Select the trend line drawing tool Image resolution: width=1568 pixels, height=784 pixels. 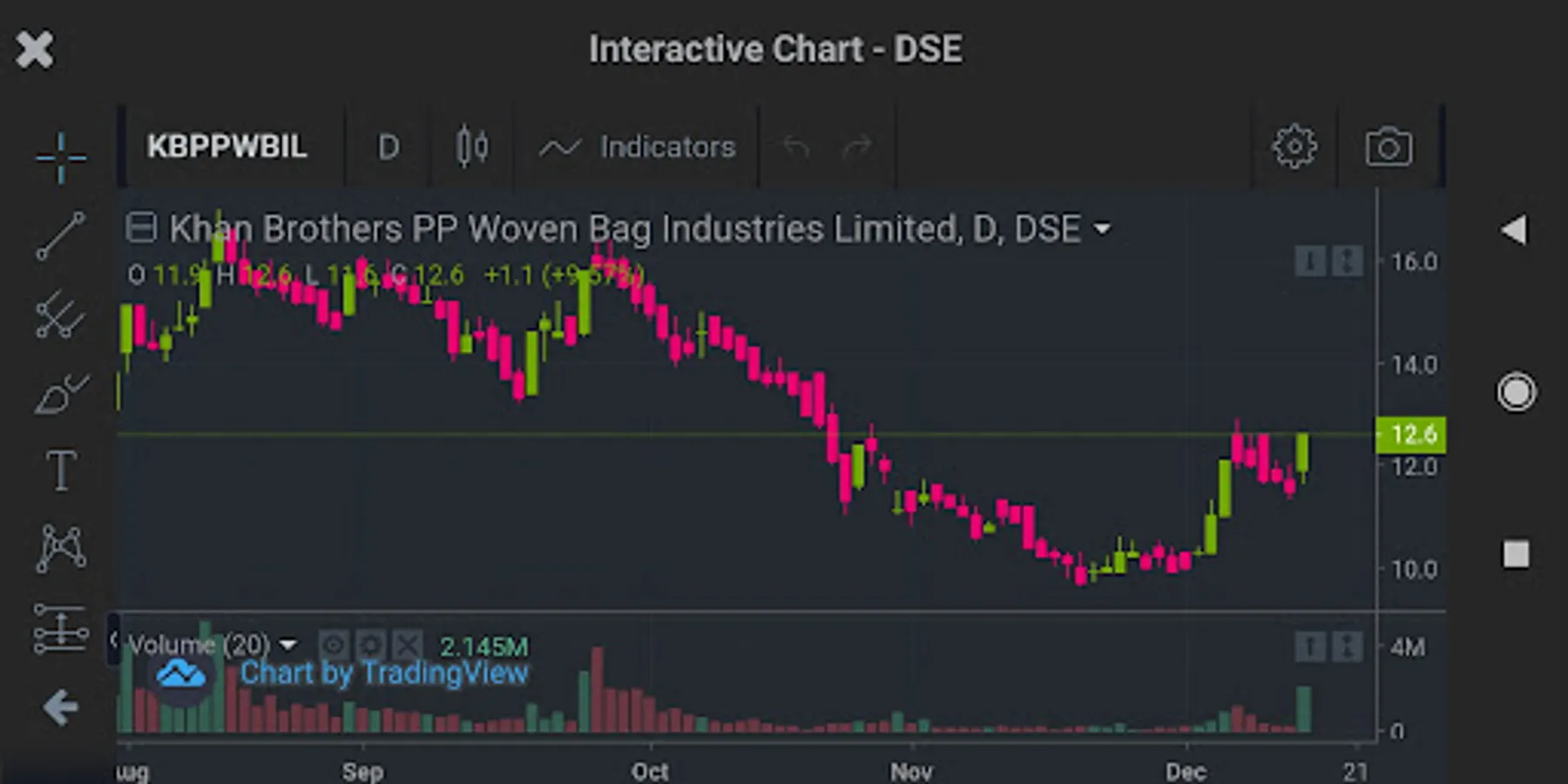click(61, 236)
